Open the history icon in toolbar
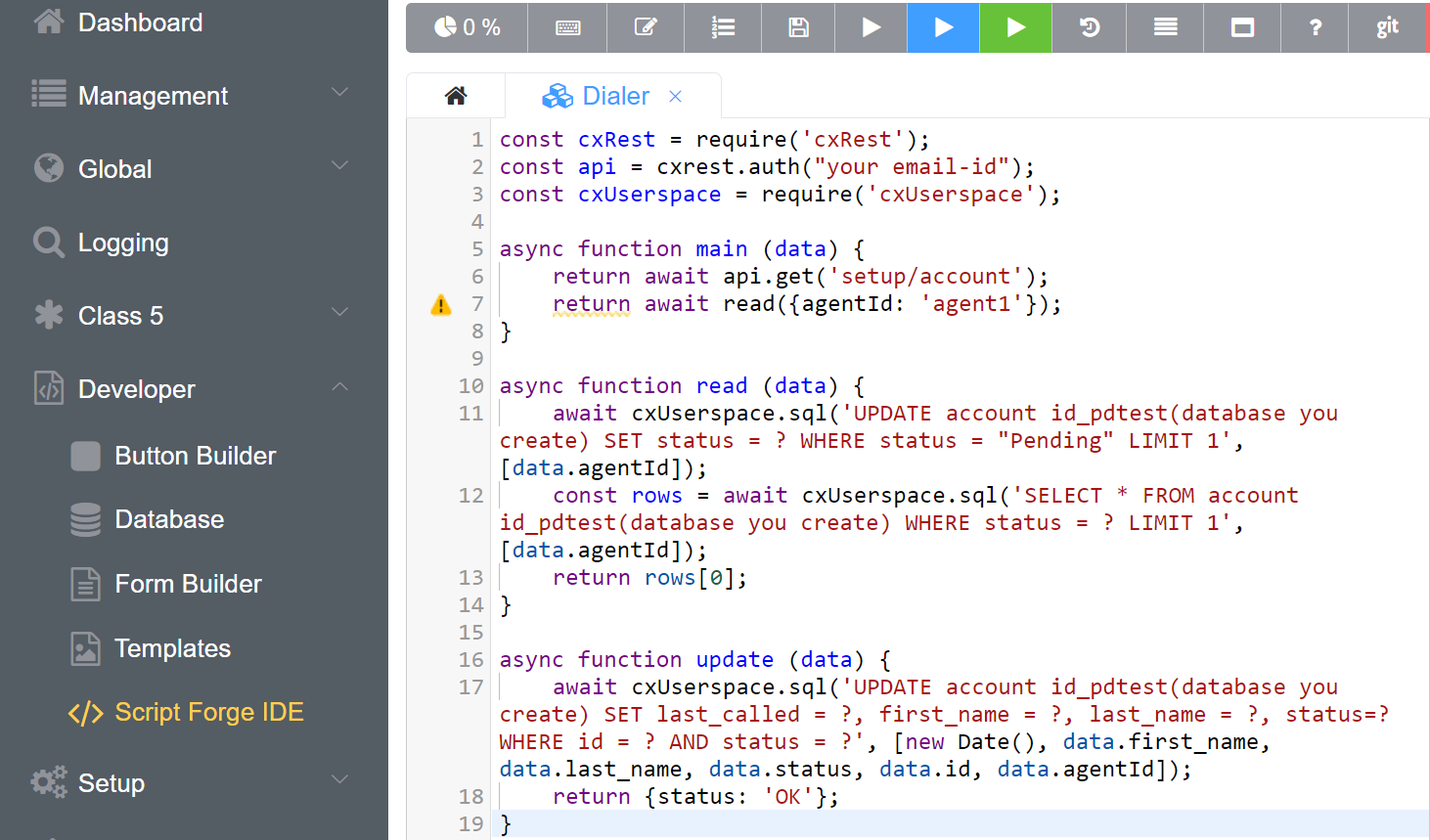 coord(1090,27)
